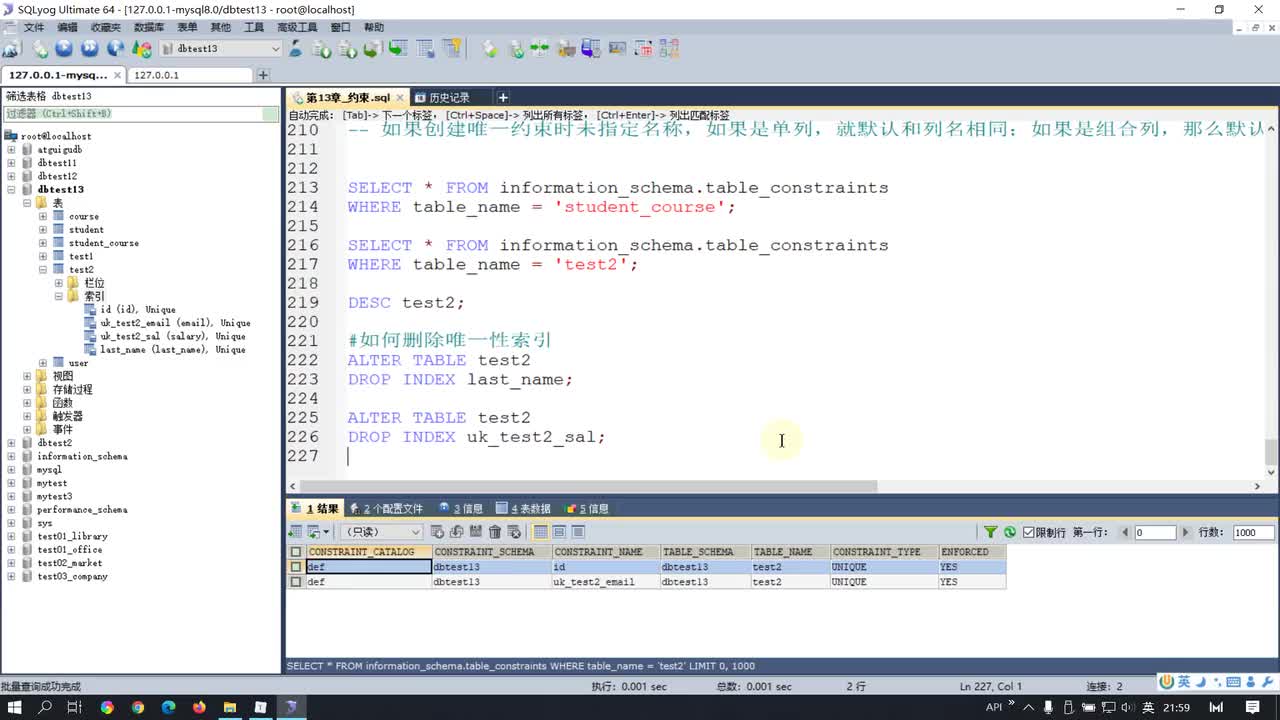1280x720 pixels.
Task: Click the 第一行 start row input
Action: [1154, 533]
